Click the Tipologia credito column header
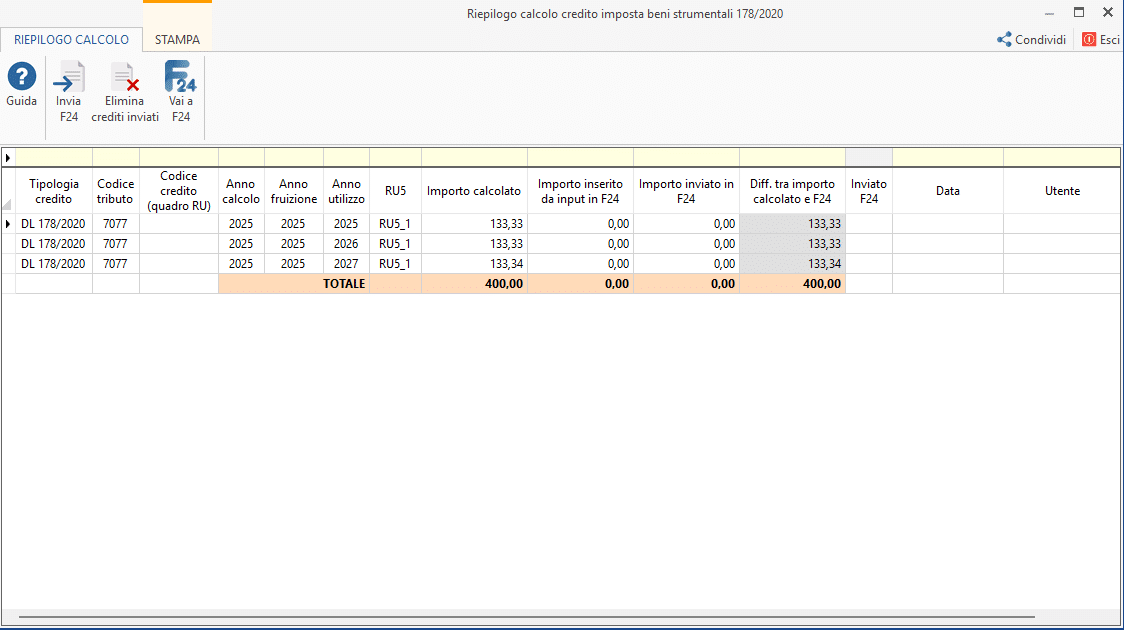The width and height of the screenshot is (1124, 630). pyautogui.click(x=54, y=191)
